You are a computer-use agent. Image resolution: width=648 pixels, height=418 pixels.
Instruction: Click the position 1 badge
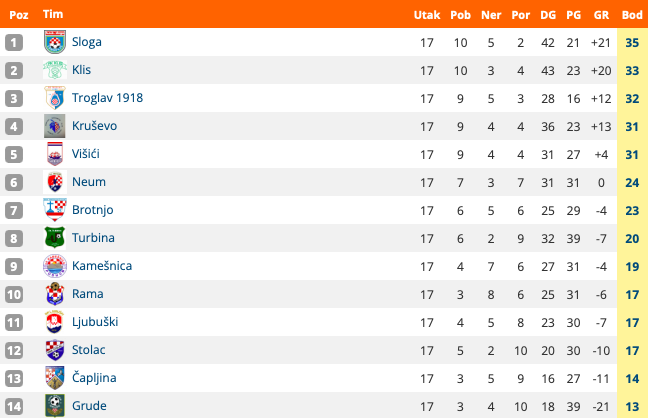pos(14,42)
